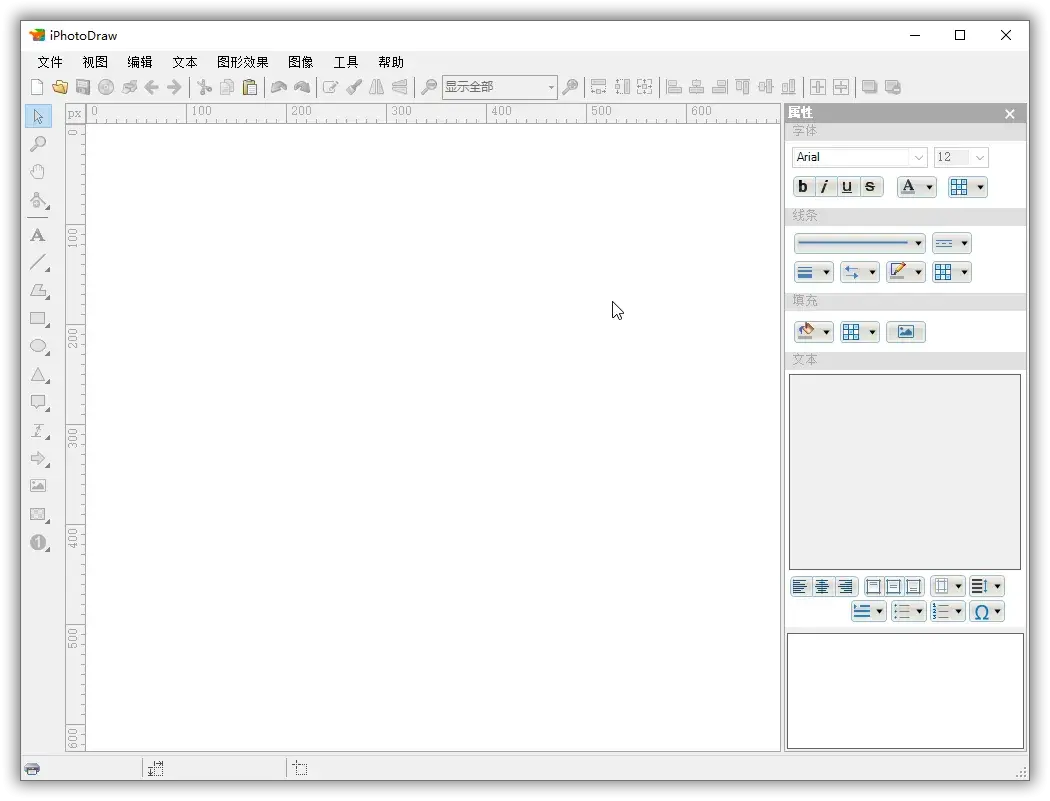Click the insert image tool in toolbox

38,486
